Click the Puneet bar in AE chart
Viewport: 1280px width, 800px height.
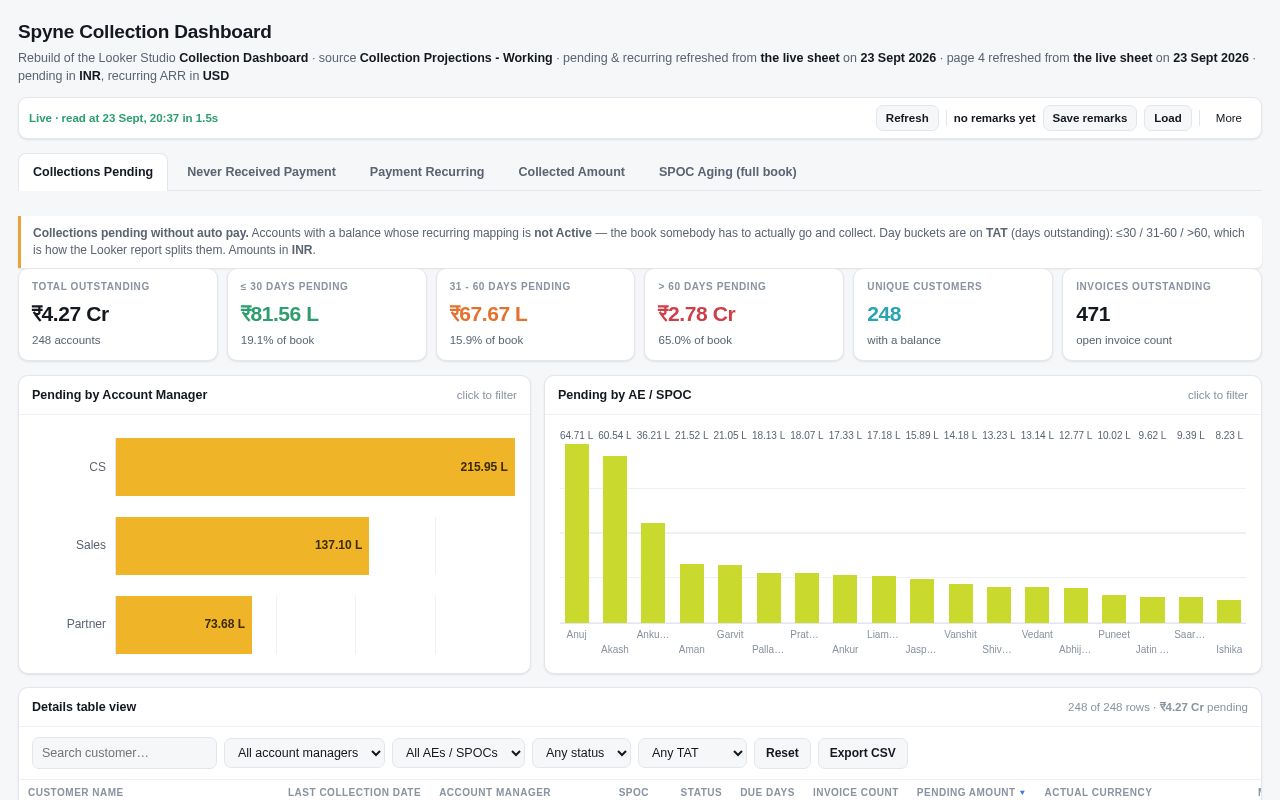pyautogui.click(x=1114, y=609)
